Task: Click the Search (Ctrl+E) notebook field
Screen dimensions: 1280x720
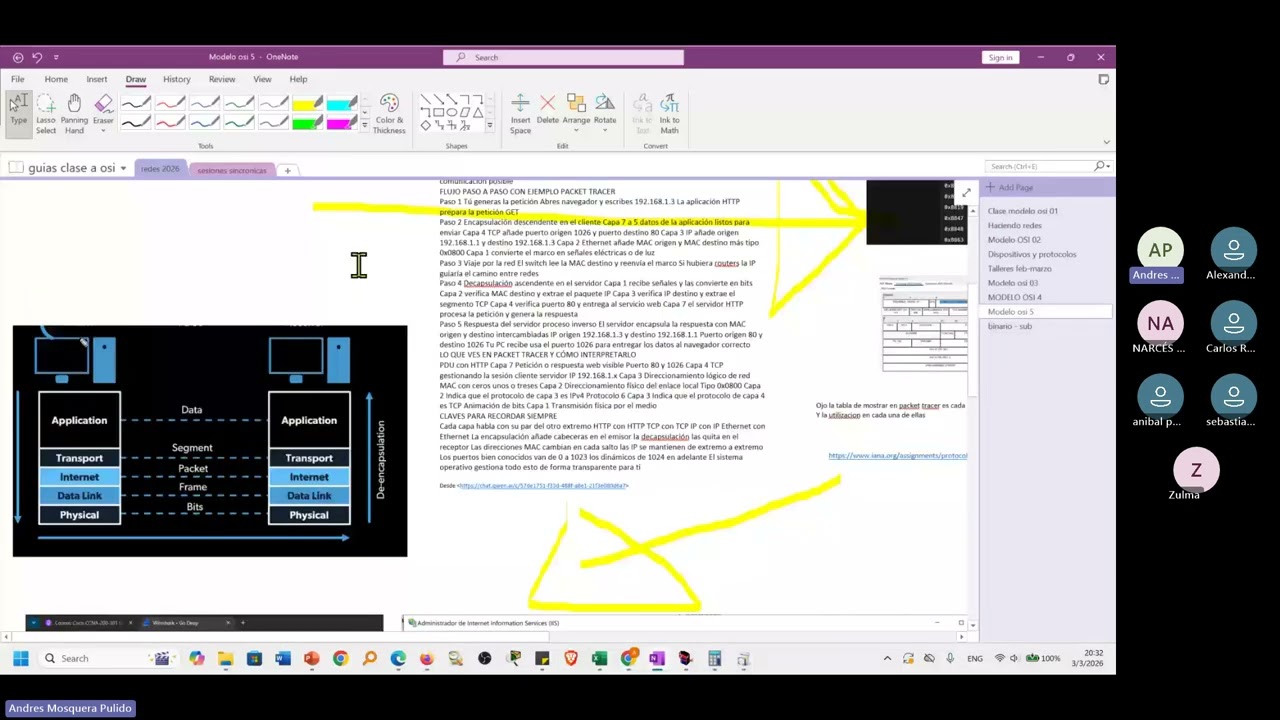Action: click(x=1047, y=166)
